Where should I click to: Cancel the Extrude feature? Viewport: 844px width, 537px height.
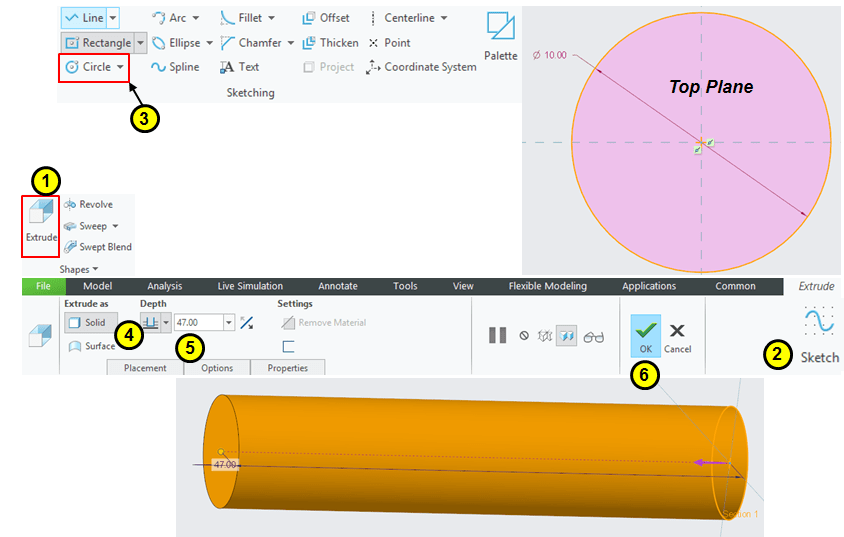(x=677, y=335)
